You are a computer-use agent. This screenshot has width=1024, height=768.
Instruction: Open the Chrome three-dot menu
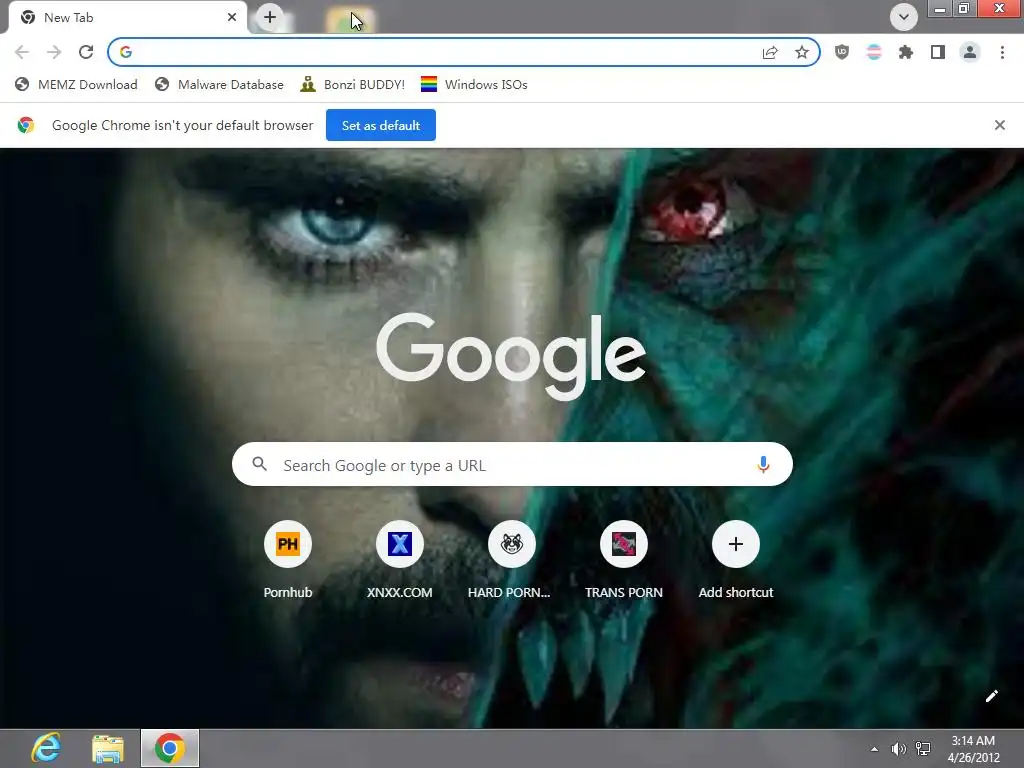point(1002,52)
